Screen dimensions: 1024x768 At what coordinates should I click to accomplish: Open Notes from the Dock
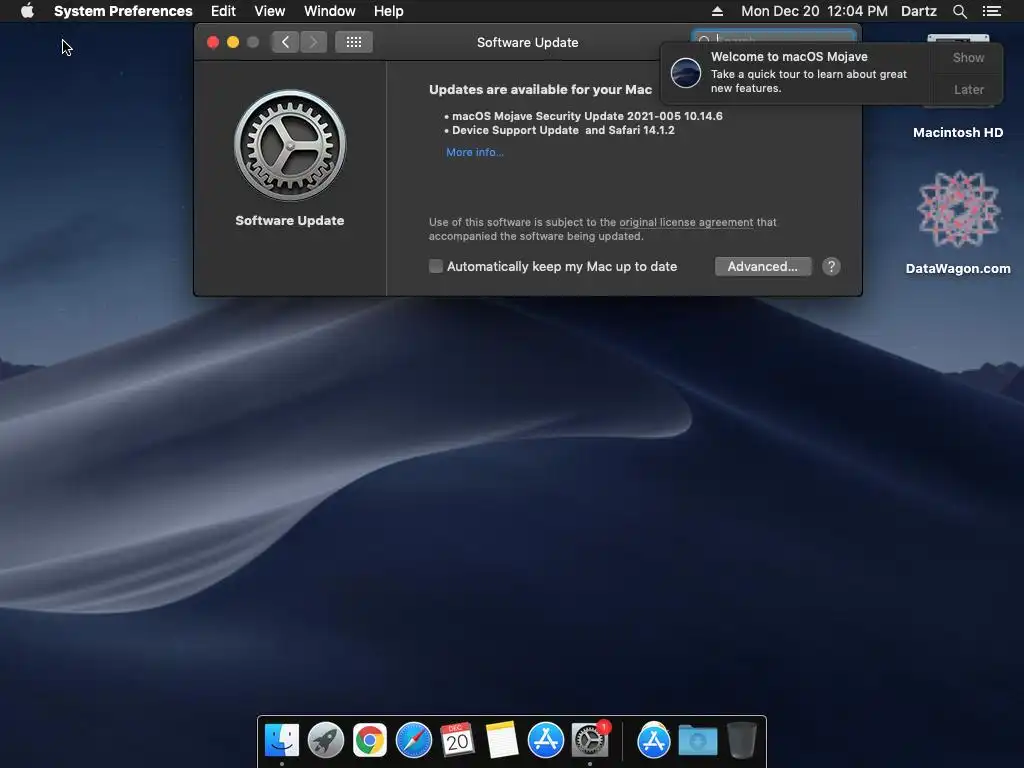(502, 740)
